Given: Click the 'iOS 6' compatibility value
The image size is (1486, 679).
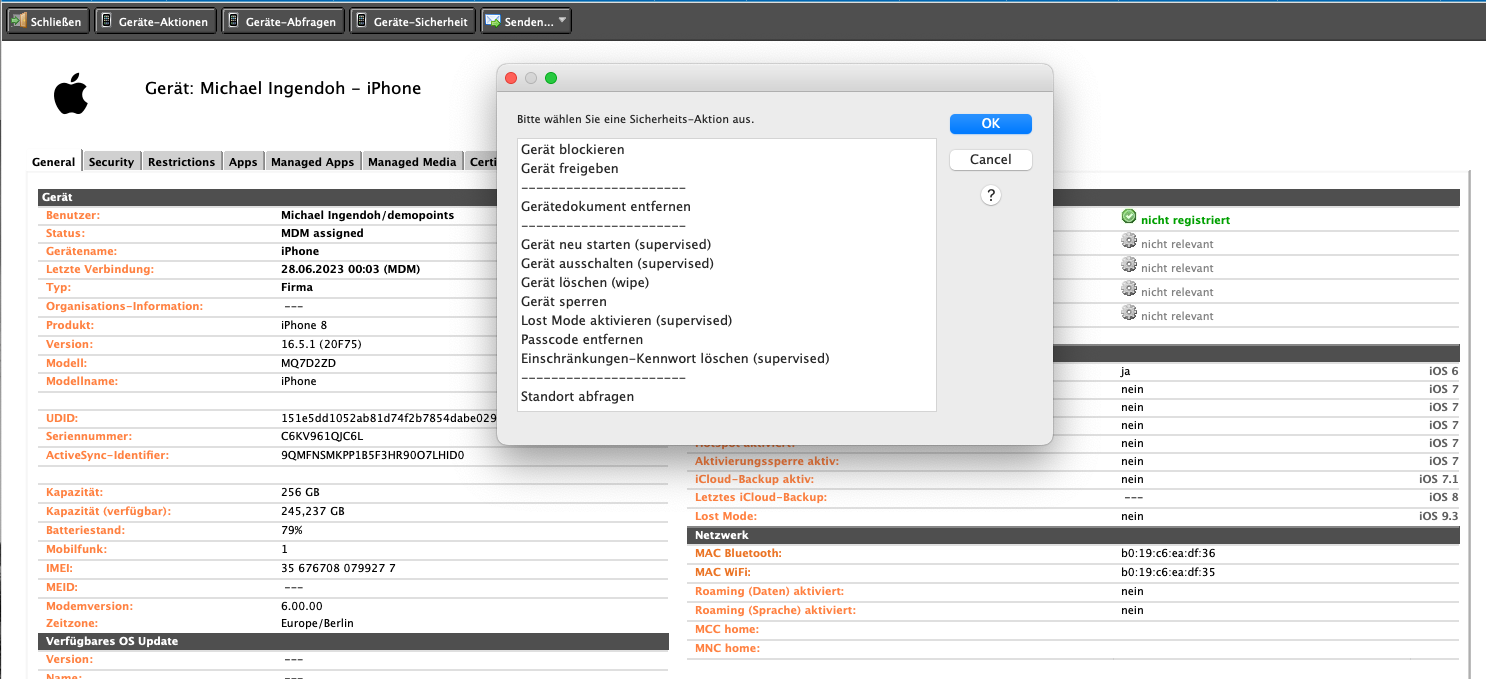Looking at the screenshot, I should (x=1444, y=371).
